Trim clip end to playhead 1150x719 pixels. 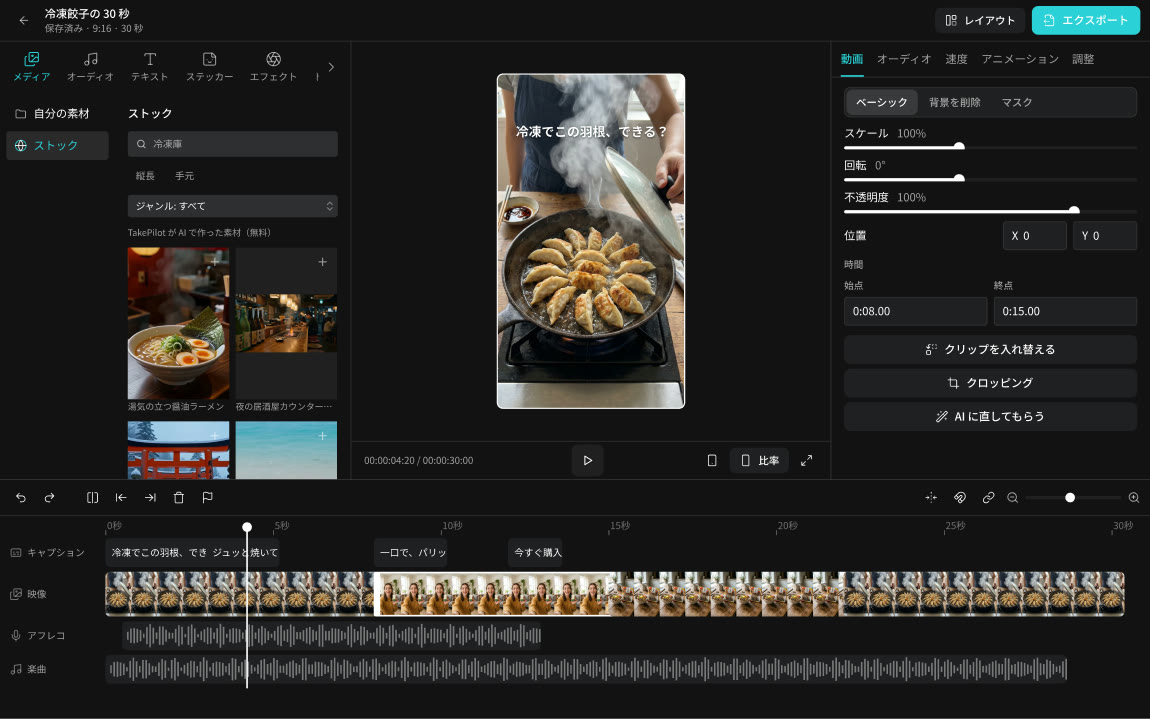pos(150,497)
